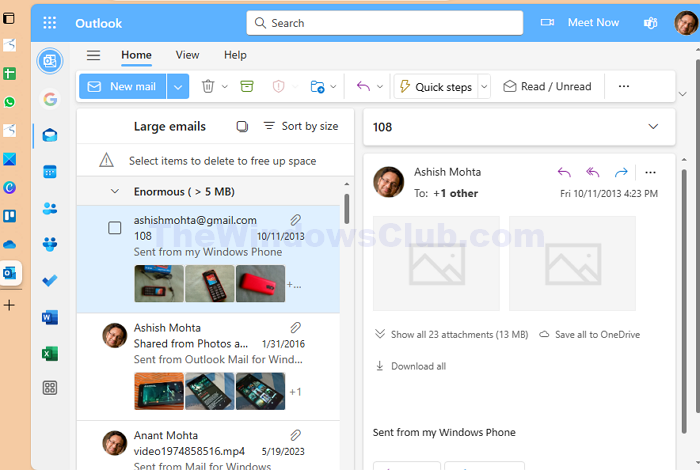Open the app launcher grid icon
The image size is (700, 470).
tap(50, 23)
